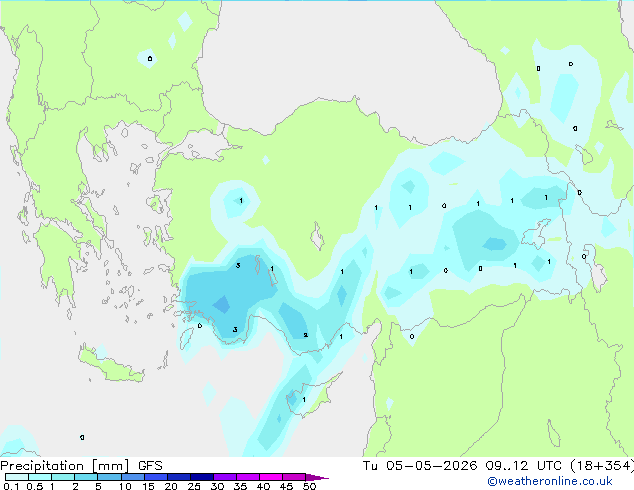Select the 45–50 mm legend swatch
Screen dimensions: 634x490
(294, 477)
